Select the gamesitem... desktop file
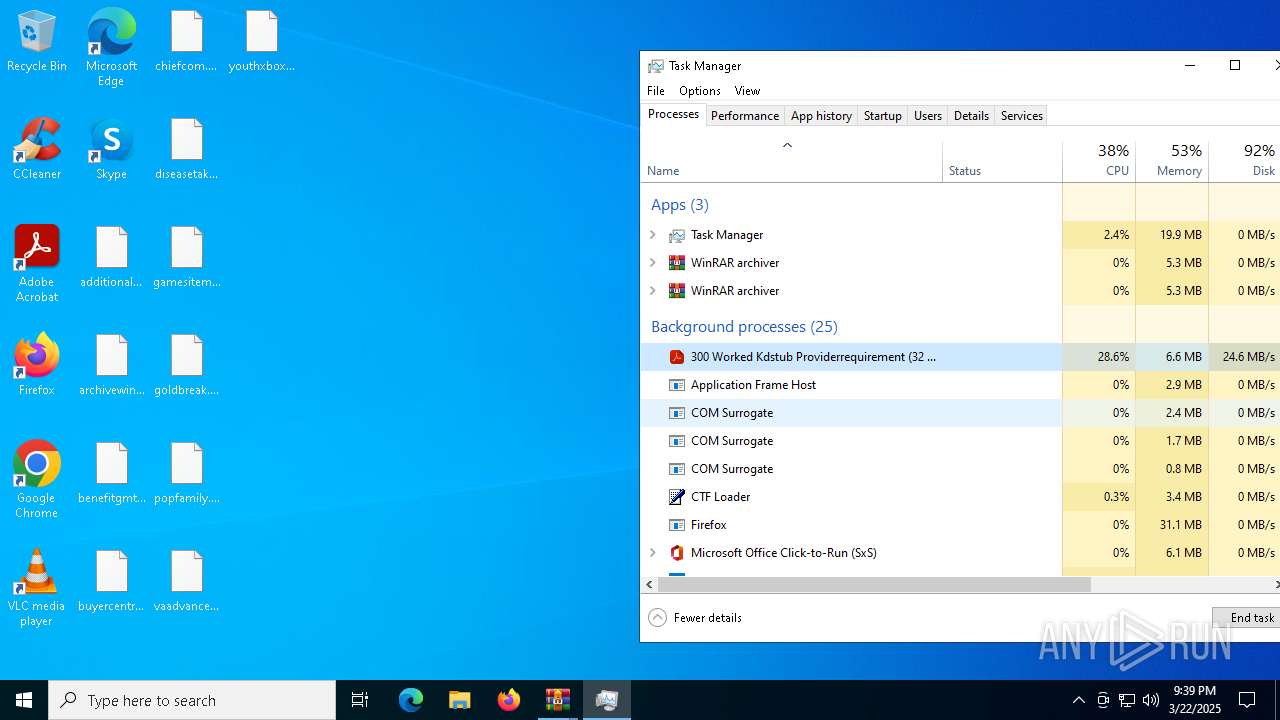This screenshot has width=1280, height=720. pos(186,258)
